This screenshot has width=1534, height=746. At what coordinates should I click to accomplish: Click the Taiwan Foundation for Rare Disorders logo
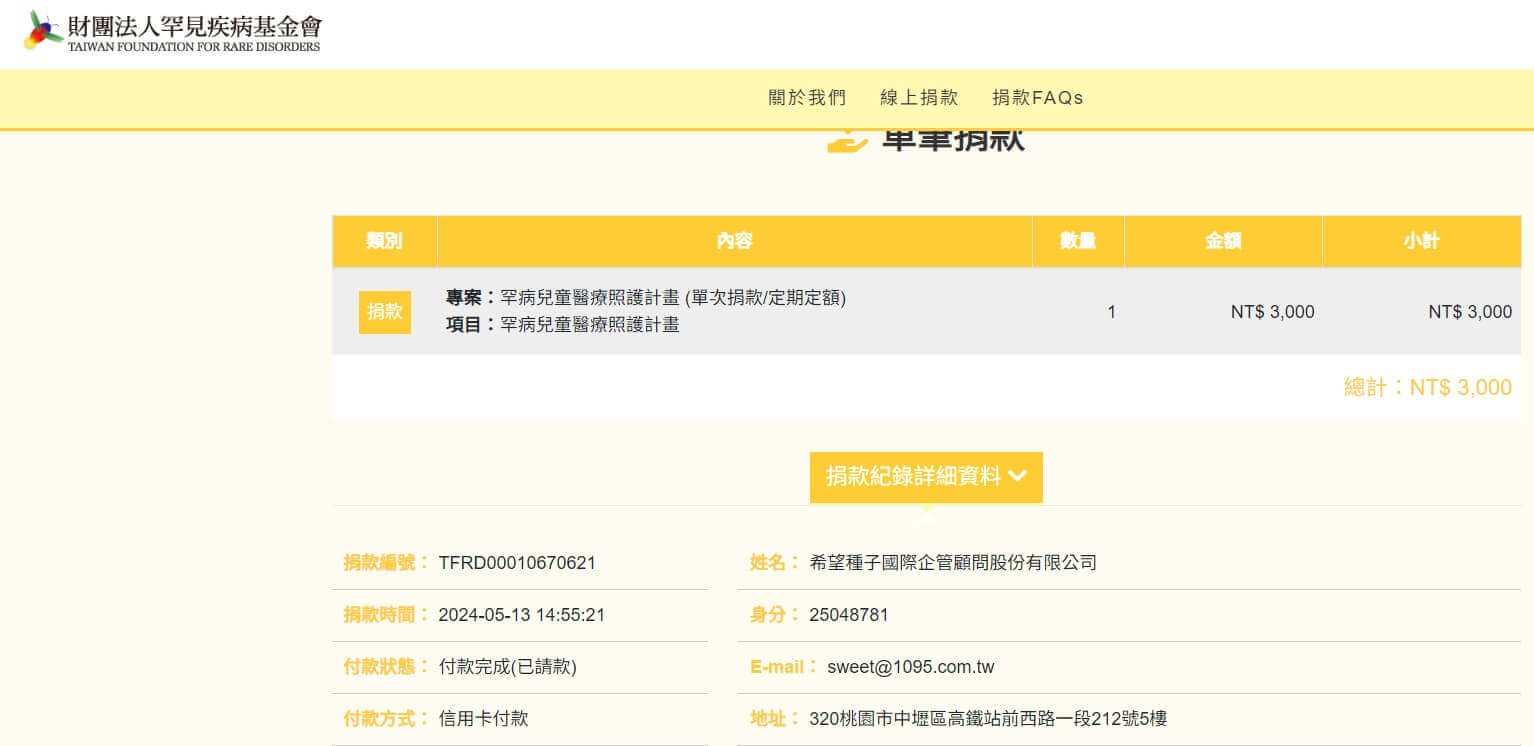(172, 32)
